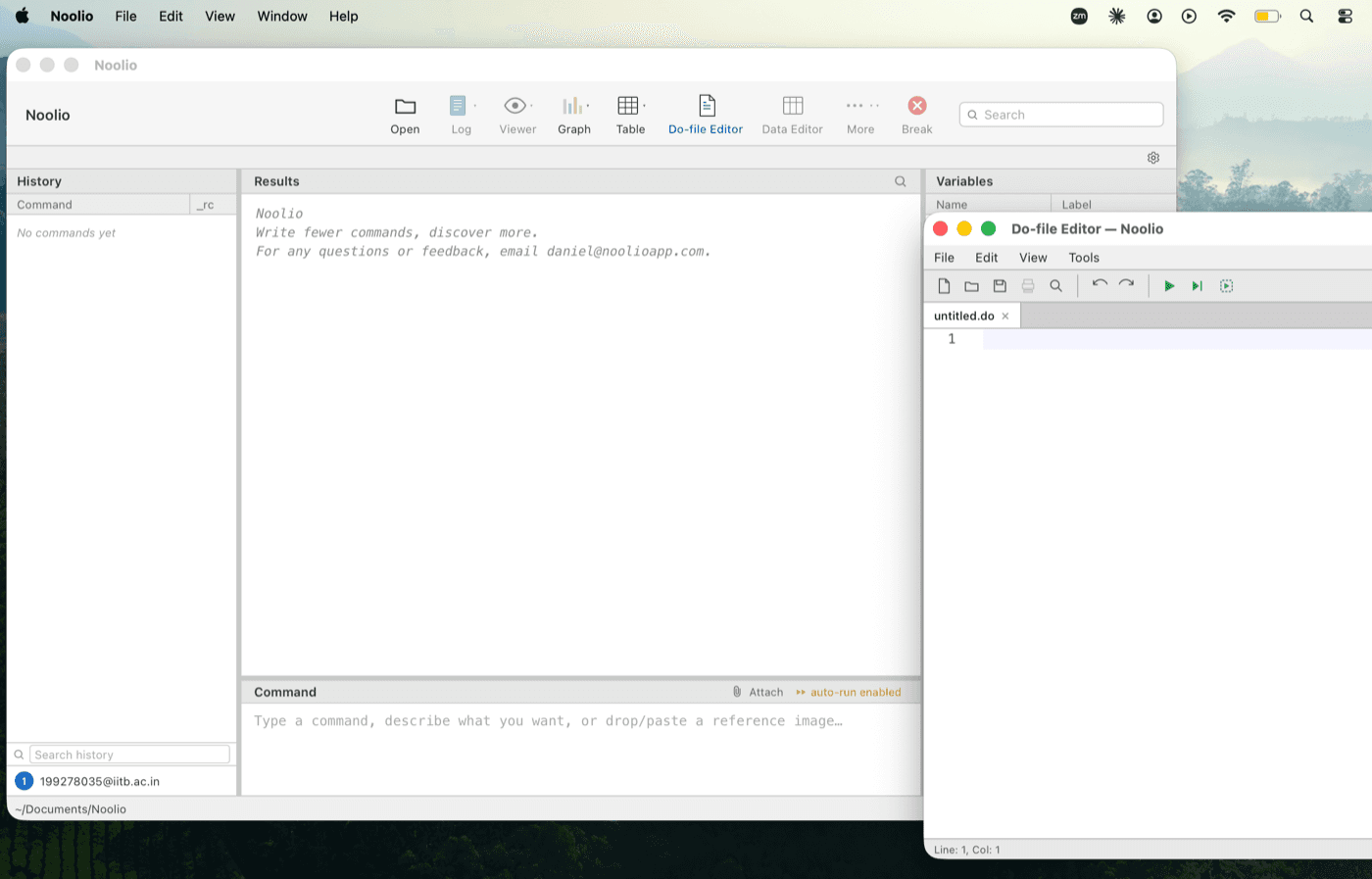Screen dimensions: 1372x879
Task: Click the Search history field
Action: (129, 755)
